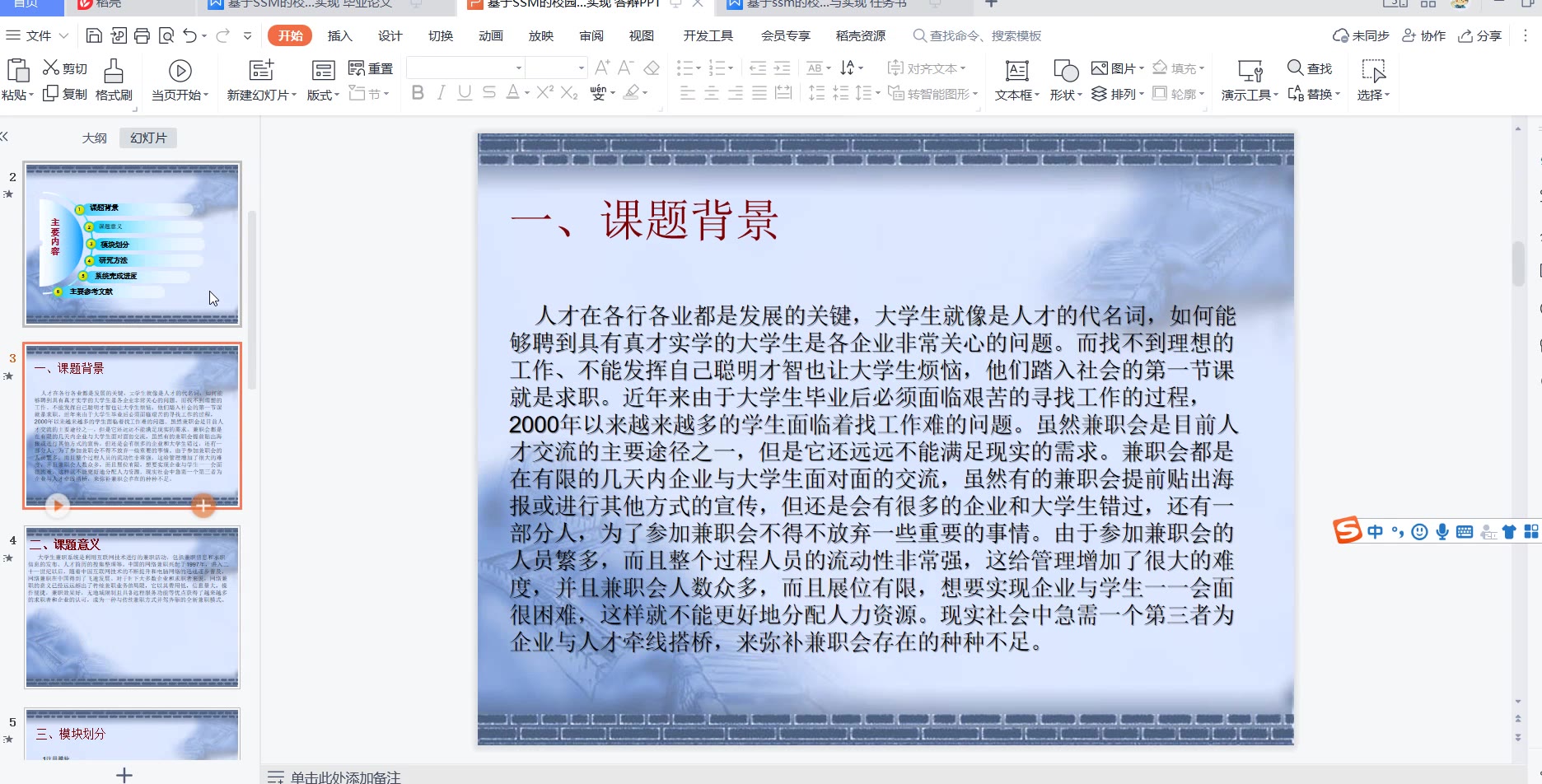The width and height of the screenshot is (1542, 784).
Task: Click the Print icon in quick access bar
Action: [142, 35]
